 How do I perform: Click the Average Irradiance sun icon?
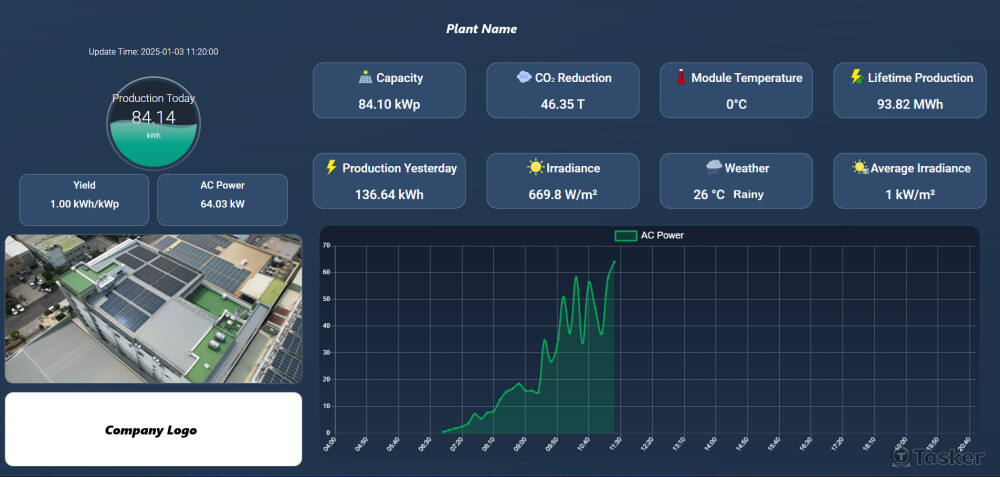(x=859, y=167)
